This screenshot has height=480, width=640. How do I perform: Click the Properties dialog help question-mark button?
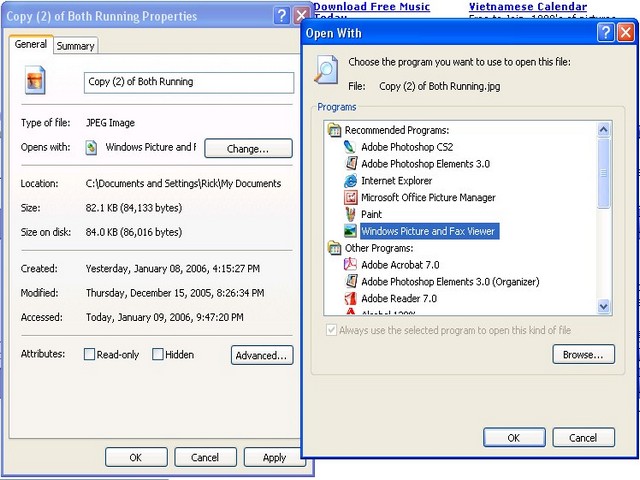(x=282, y=16)
